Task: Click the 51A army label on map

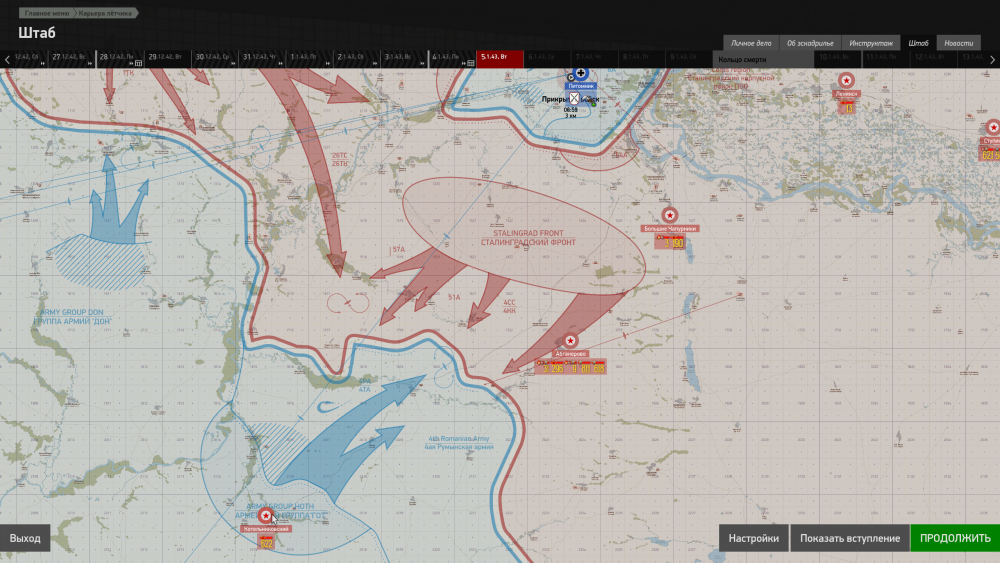Action: click(454, 297)
